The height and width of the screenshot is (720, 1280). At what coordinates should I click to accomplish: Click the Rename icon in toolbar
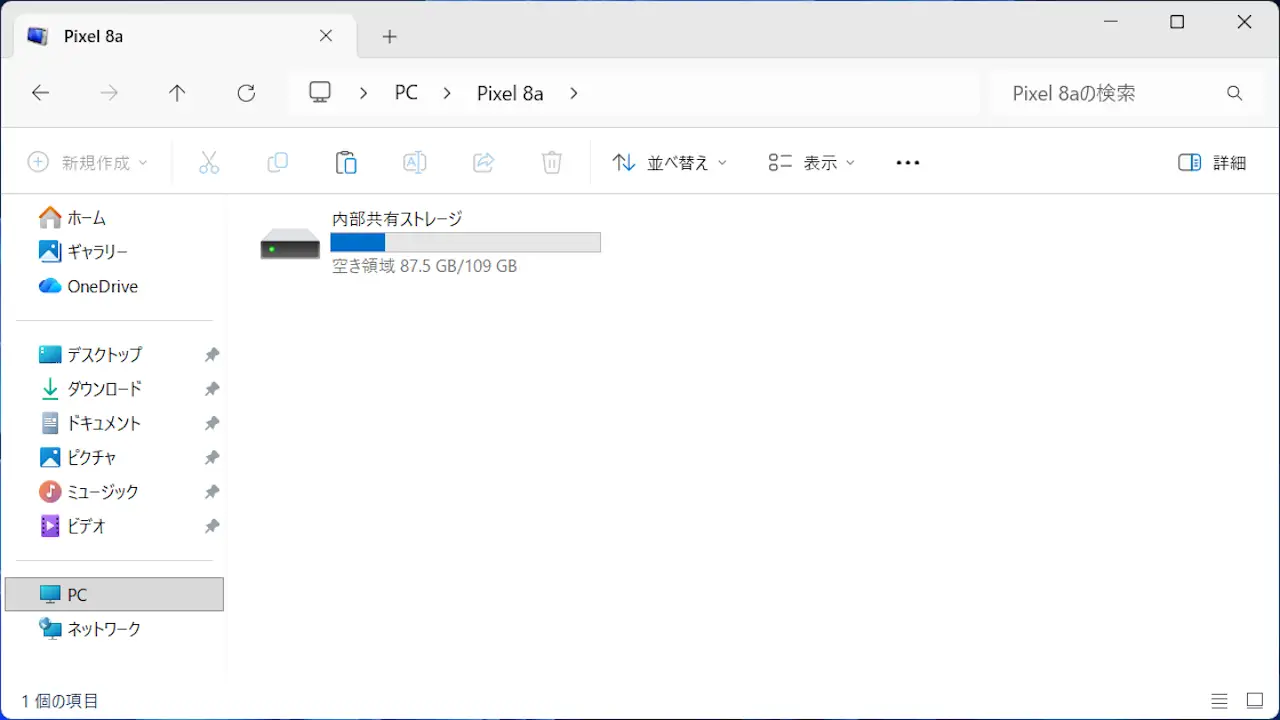[x=414, y=163]
